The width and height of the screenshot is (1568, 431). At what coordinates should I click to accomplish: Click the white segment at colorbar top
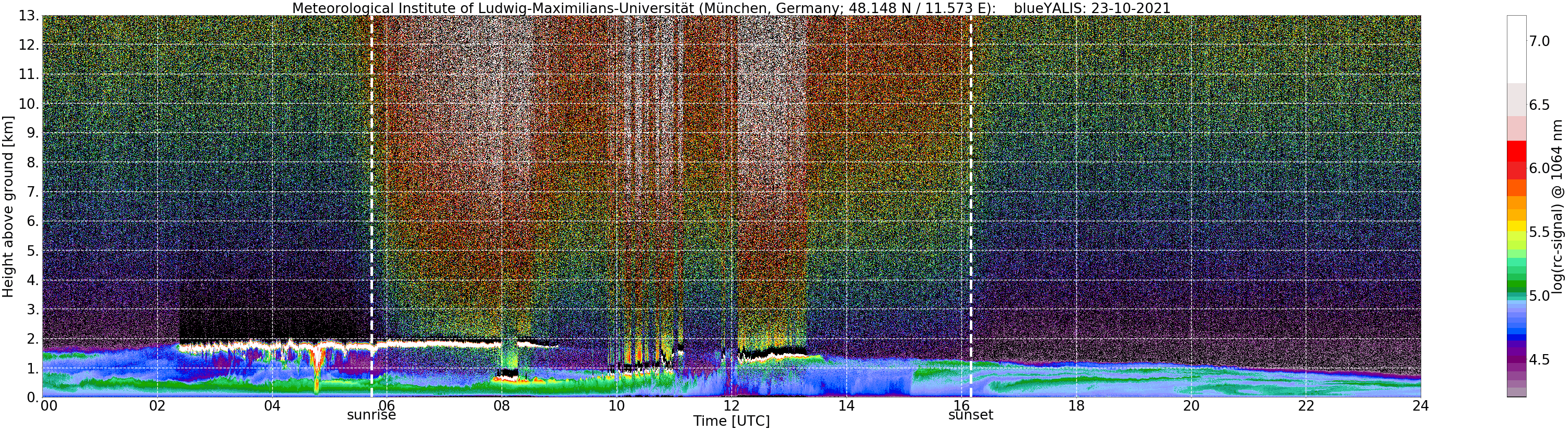[x=1516, y=49]
